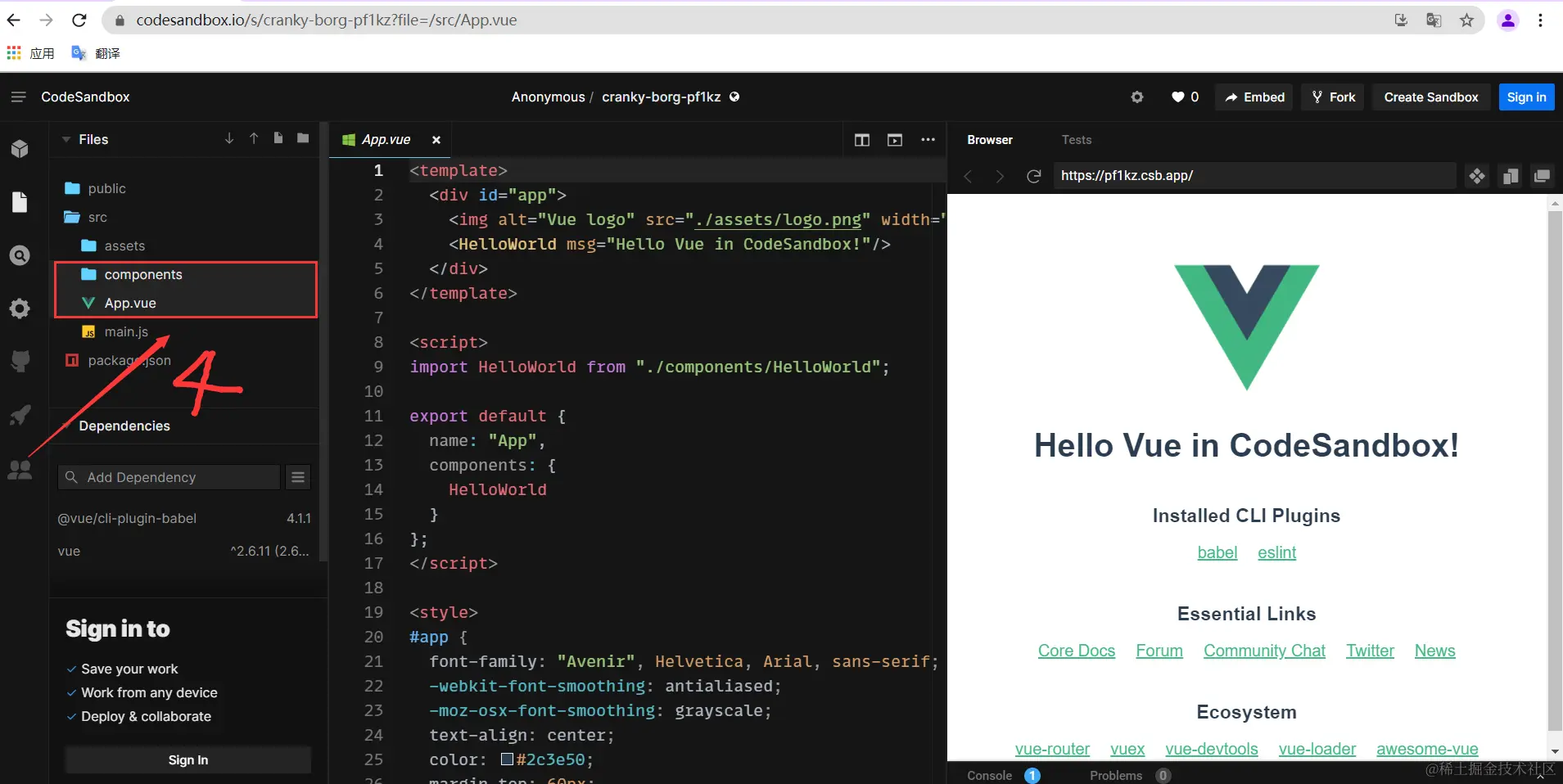1563x784 pixels.
Task: Open sandbox settings gear in top header
Action: [x=1137, y=97]
